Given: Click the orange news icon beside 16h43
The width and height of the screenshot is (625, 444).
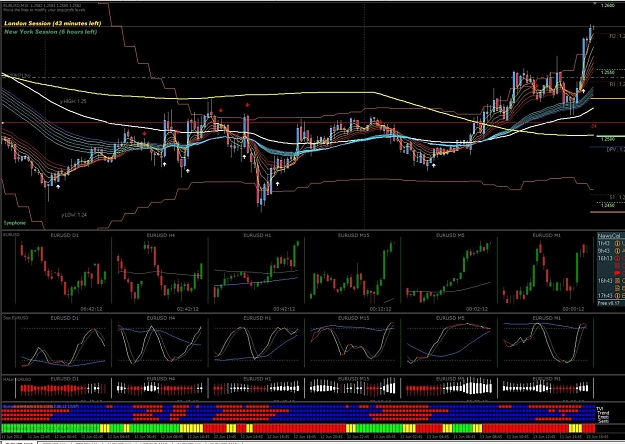Looking at the screenshot, I should 618,281.
